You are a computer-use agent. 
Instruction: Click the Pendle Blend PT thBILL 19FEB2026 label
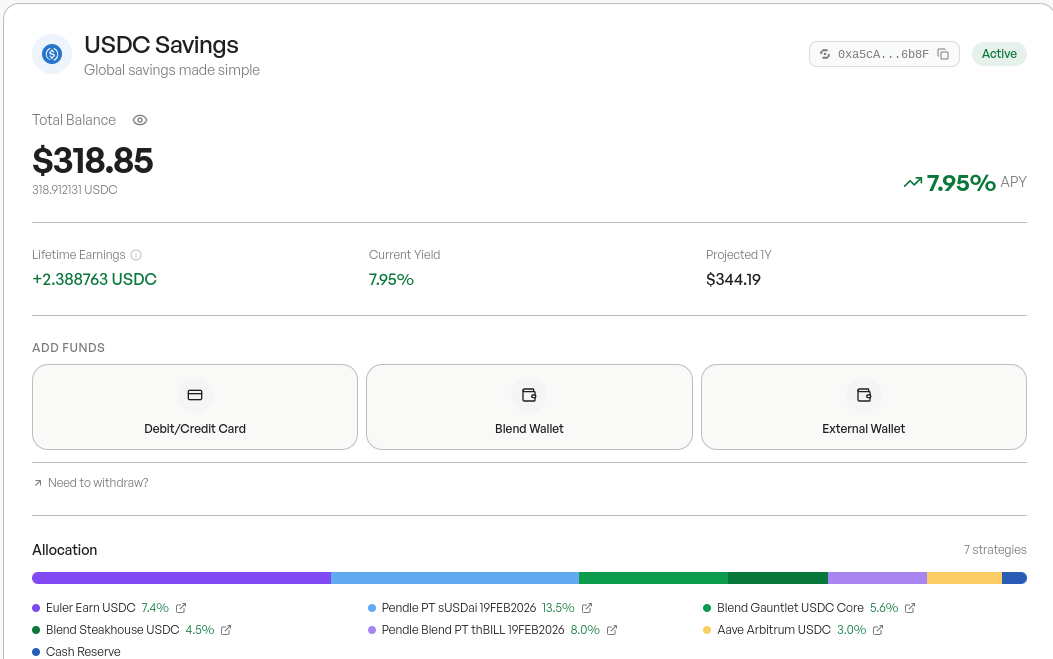coord(473,630)
